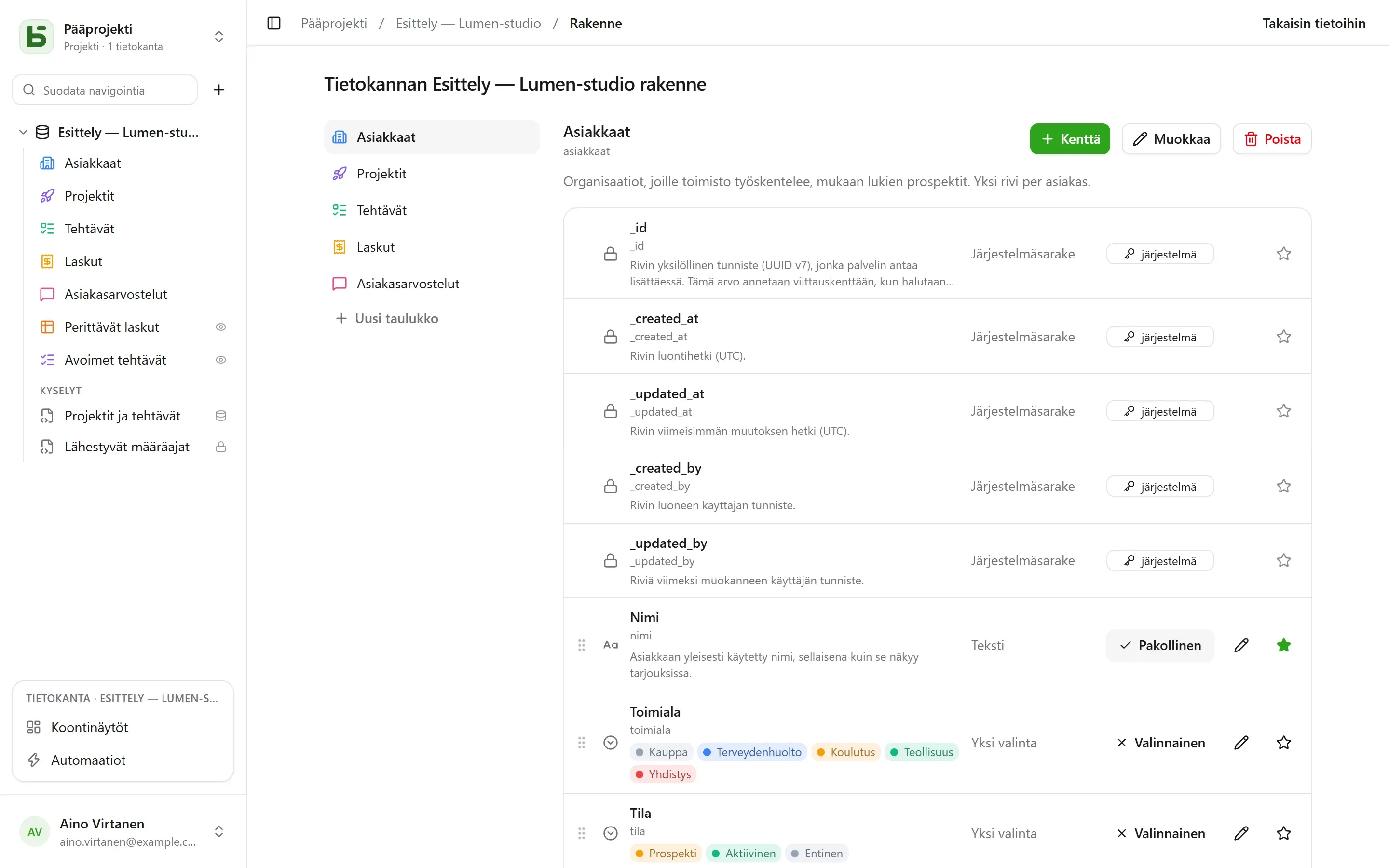1389x868 pixels.
Task: Unstar the Nimi field green star
Action: click(1283, 645)
